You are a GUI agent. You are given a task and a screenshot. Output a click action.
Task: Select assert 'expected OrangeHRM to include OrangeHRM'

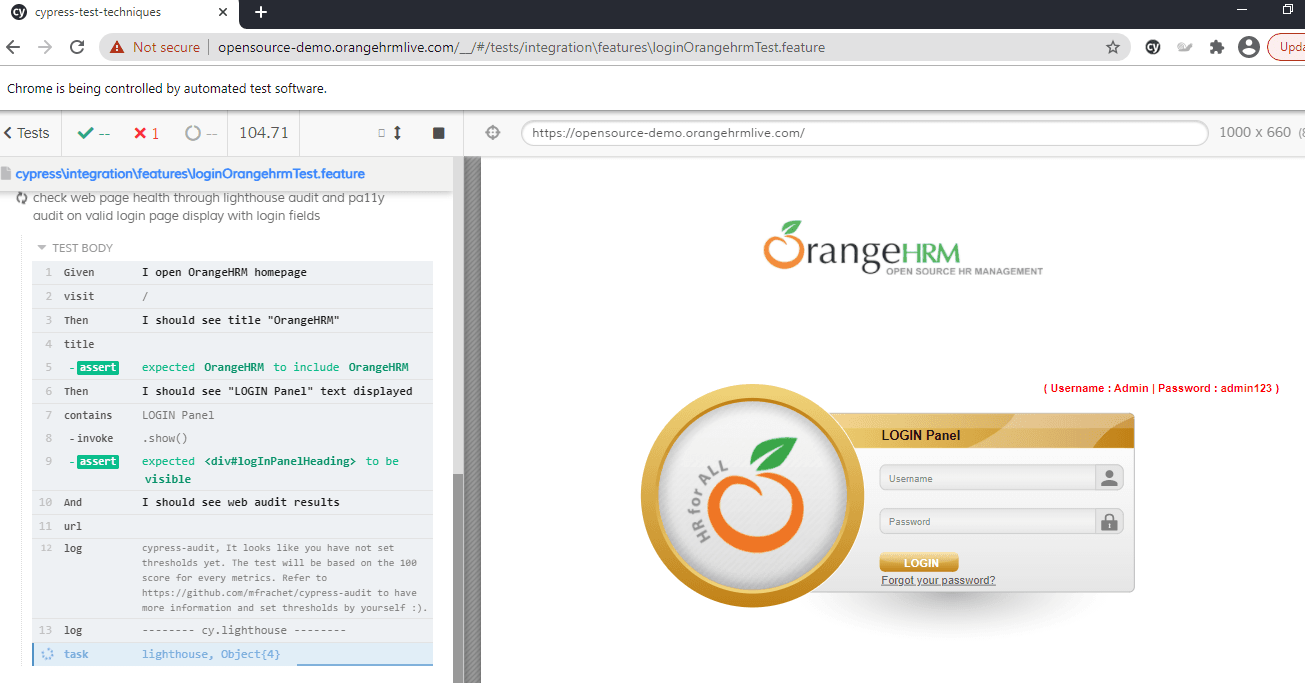pos(232,367)
